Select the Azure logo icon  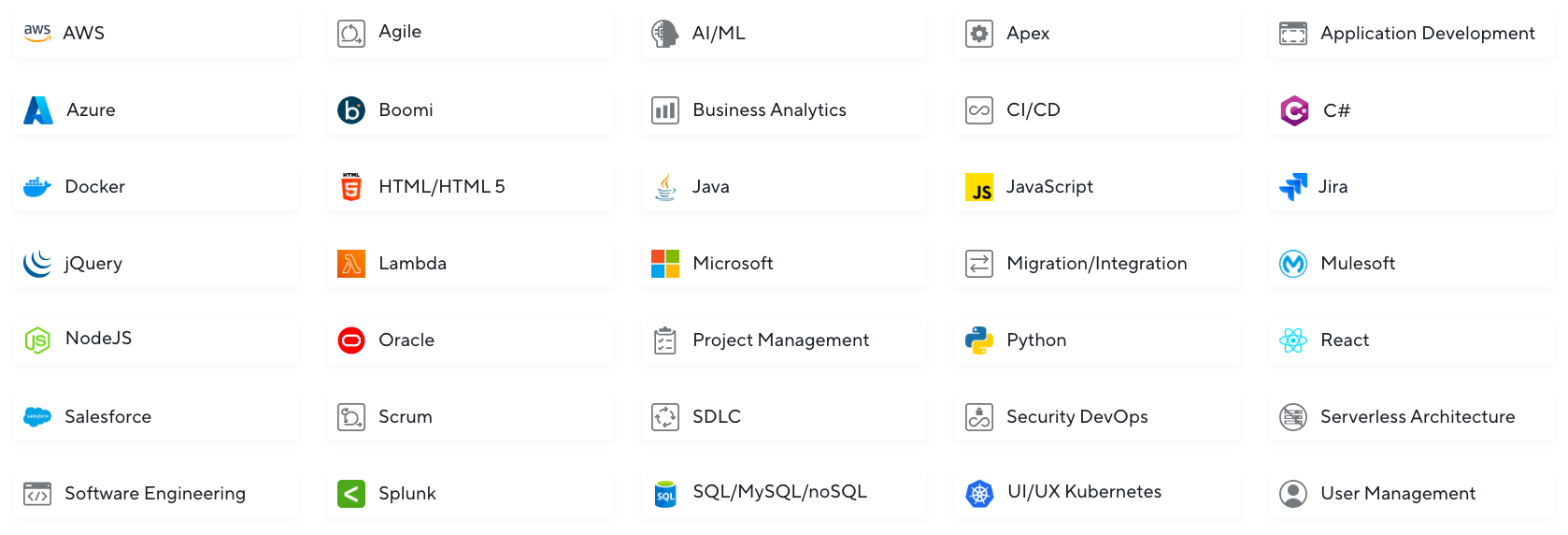(x=38, y=110)
